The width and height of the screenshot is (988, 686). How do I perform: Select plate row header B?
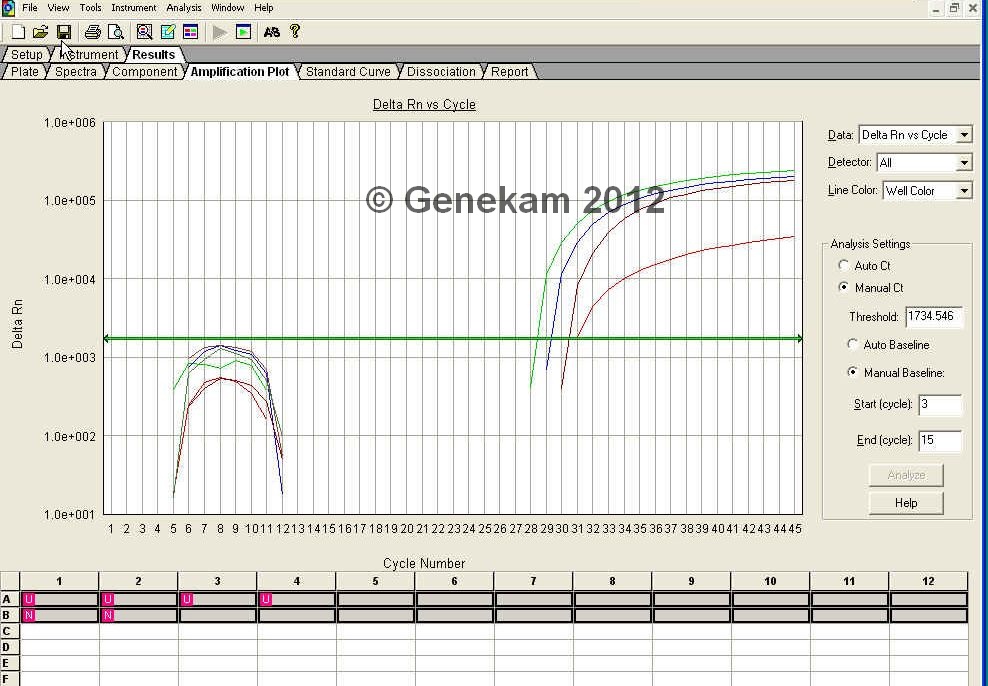(x=8, y=615)
